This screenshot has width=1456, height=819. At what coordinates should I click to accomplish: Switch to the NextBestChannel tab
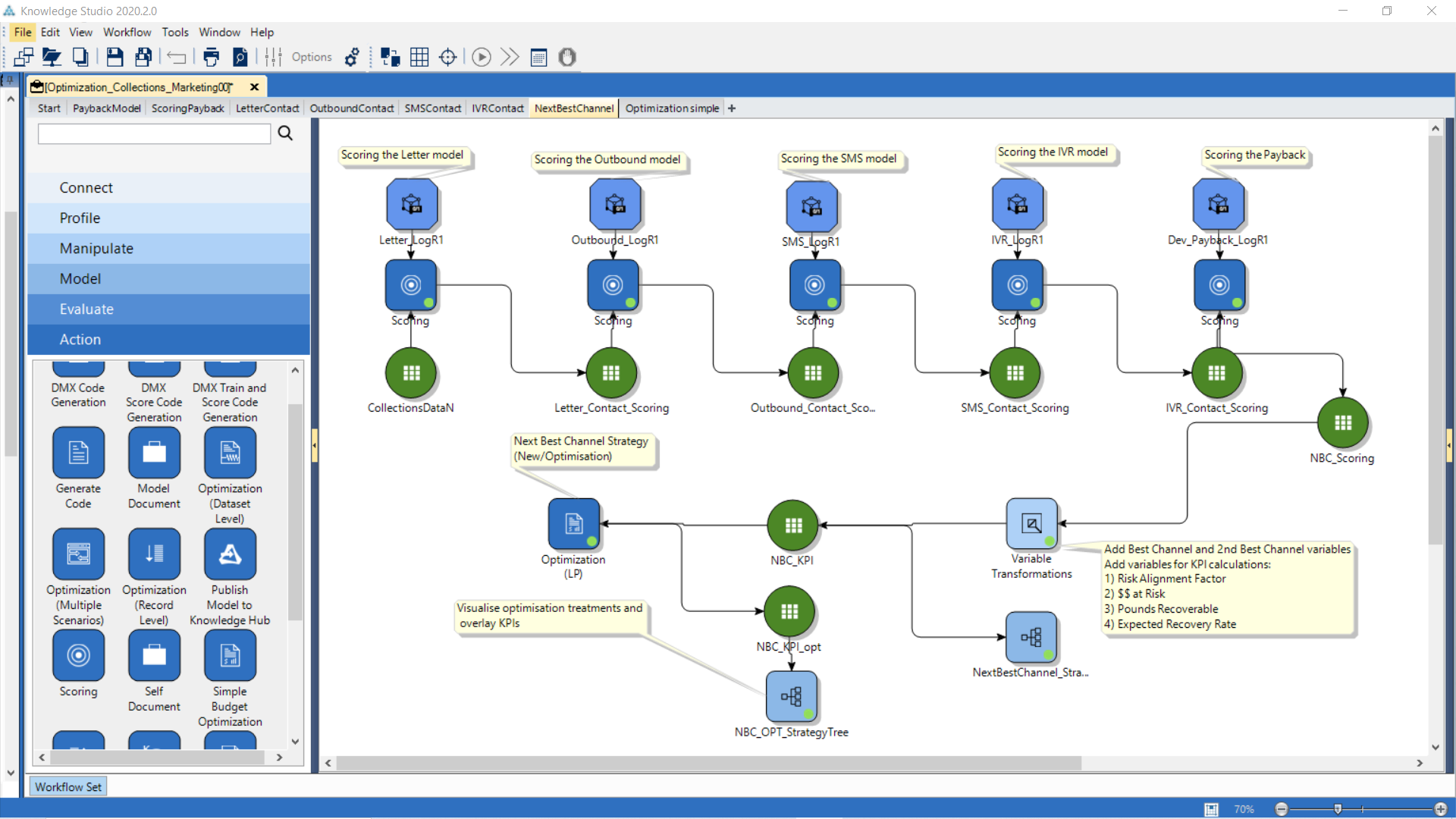point(573,107)
